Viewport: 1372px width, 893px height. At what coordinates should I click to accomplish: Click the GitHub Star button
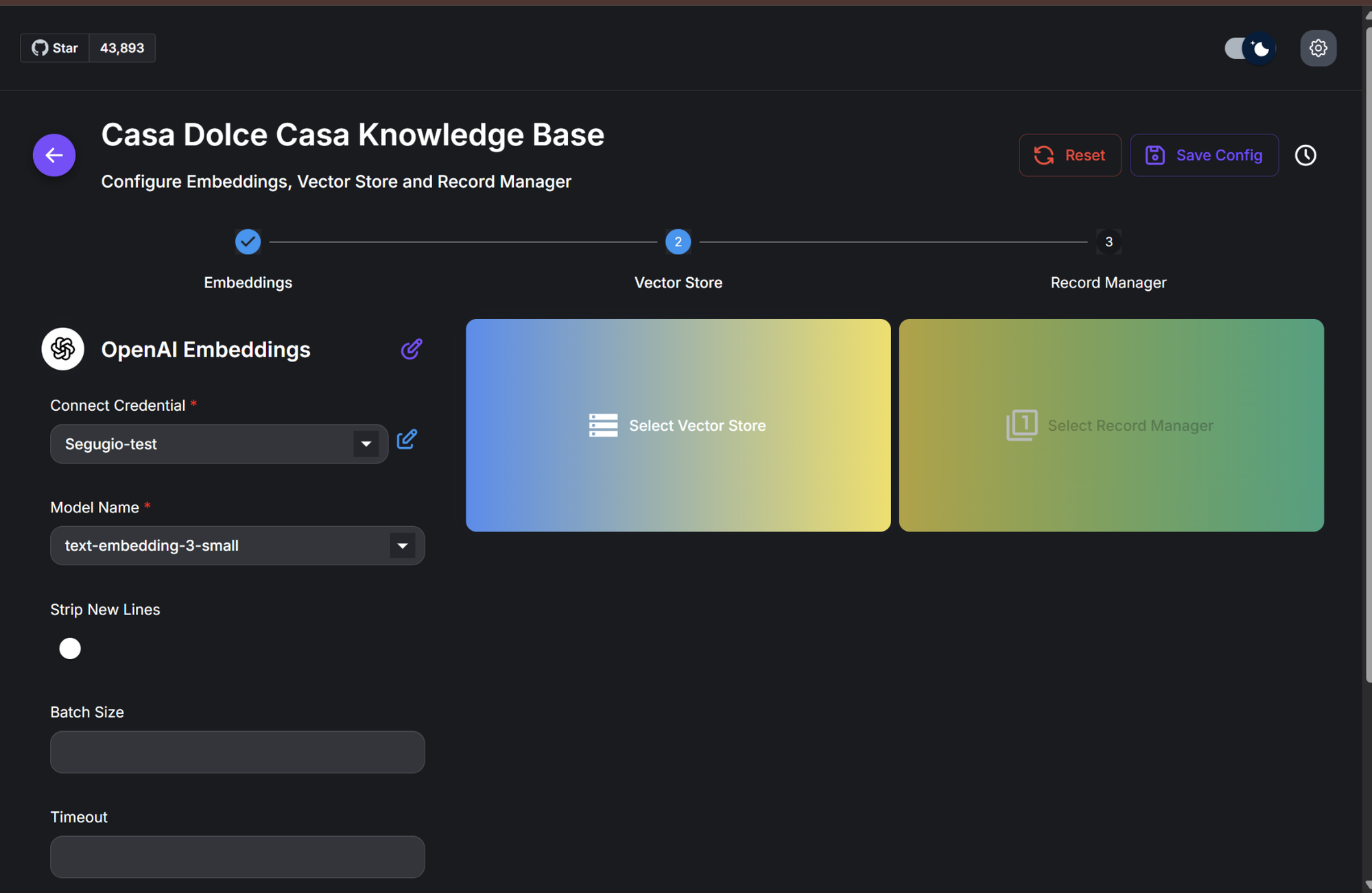(55, 48)
